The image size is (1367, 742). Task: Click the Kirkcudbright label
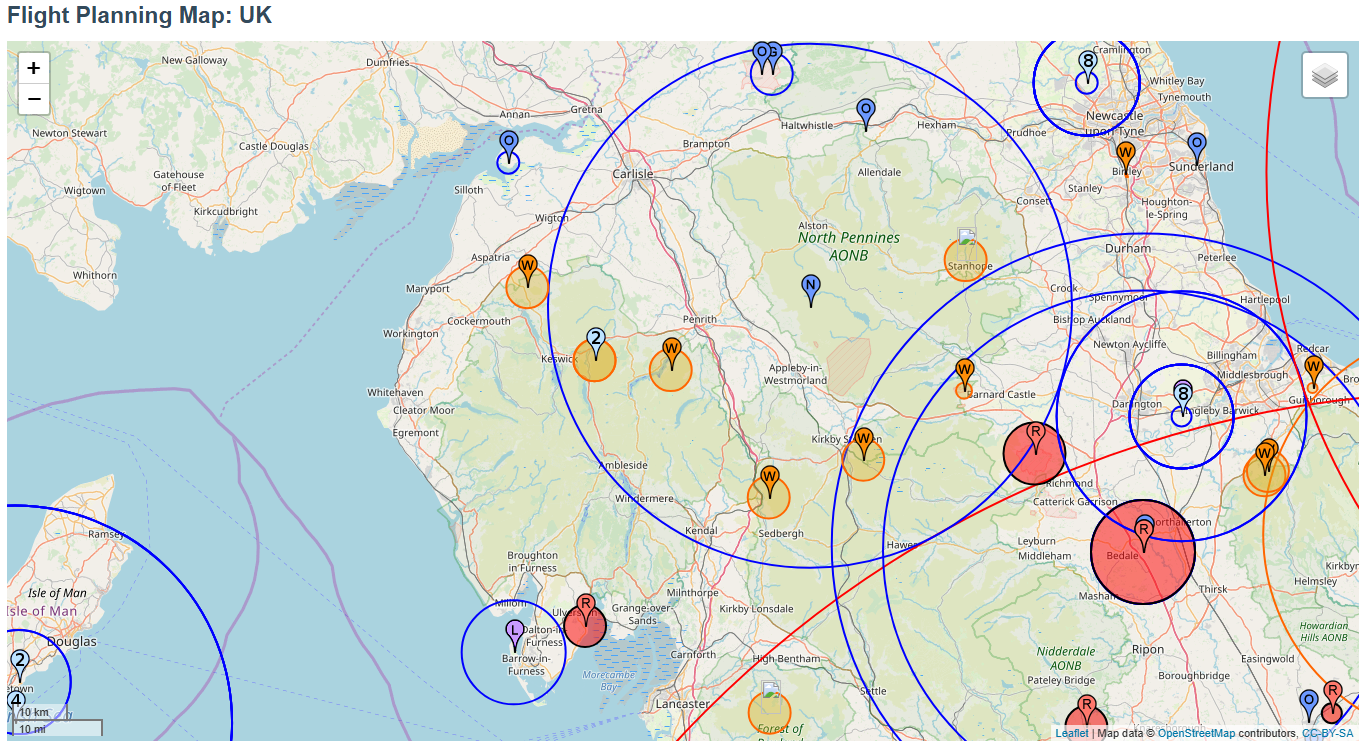click(x=226, y=212)
